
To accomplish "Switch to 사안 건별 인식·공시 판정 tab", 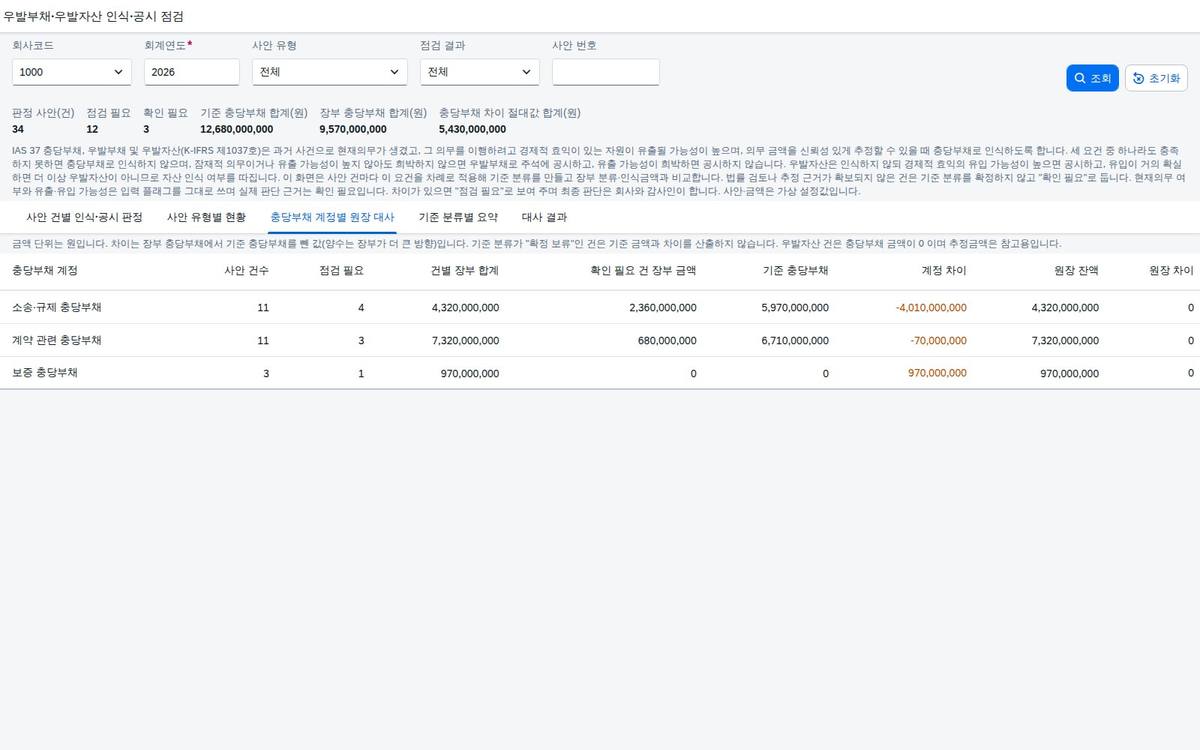I will pos(84,217).
